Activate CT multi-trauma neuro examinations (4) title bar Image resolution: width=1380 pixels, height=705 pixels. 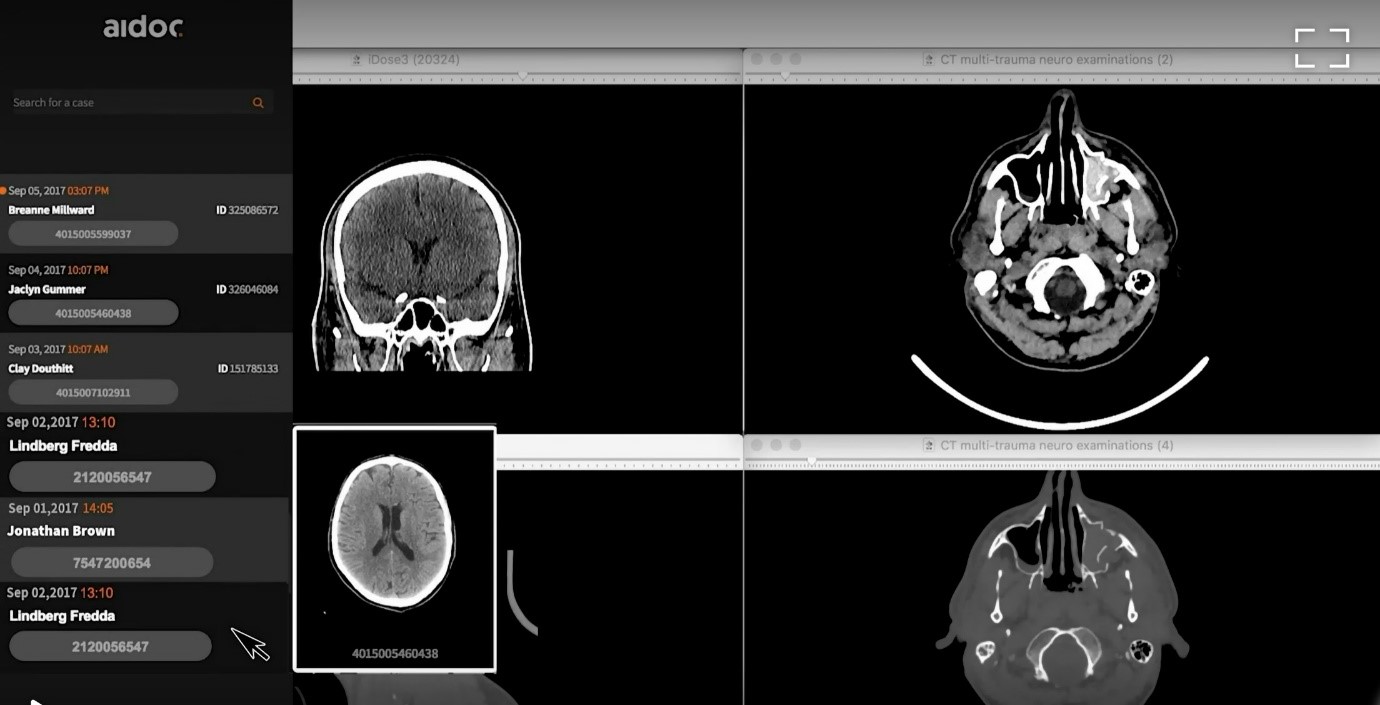pos(1056,445)
